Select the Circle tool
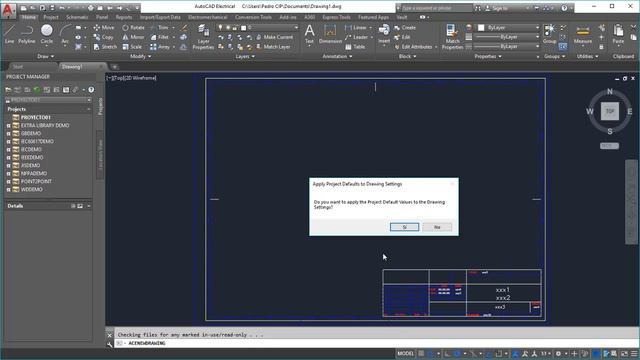This screenshot has width=640, height=360. click(x=47, y=34)
